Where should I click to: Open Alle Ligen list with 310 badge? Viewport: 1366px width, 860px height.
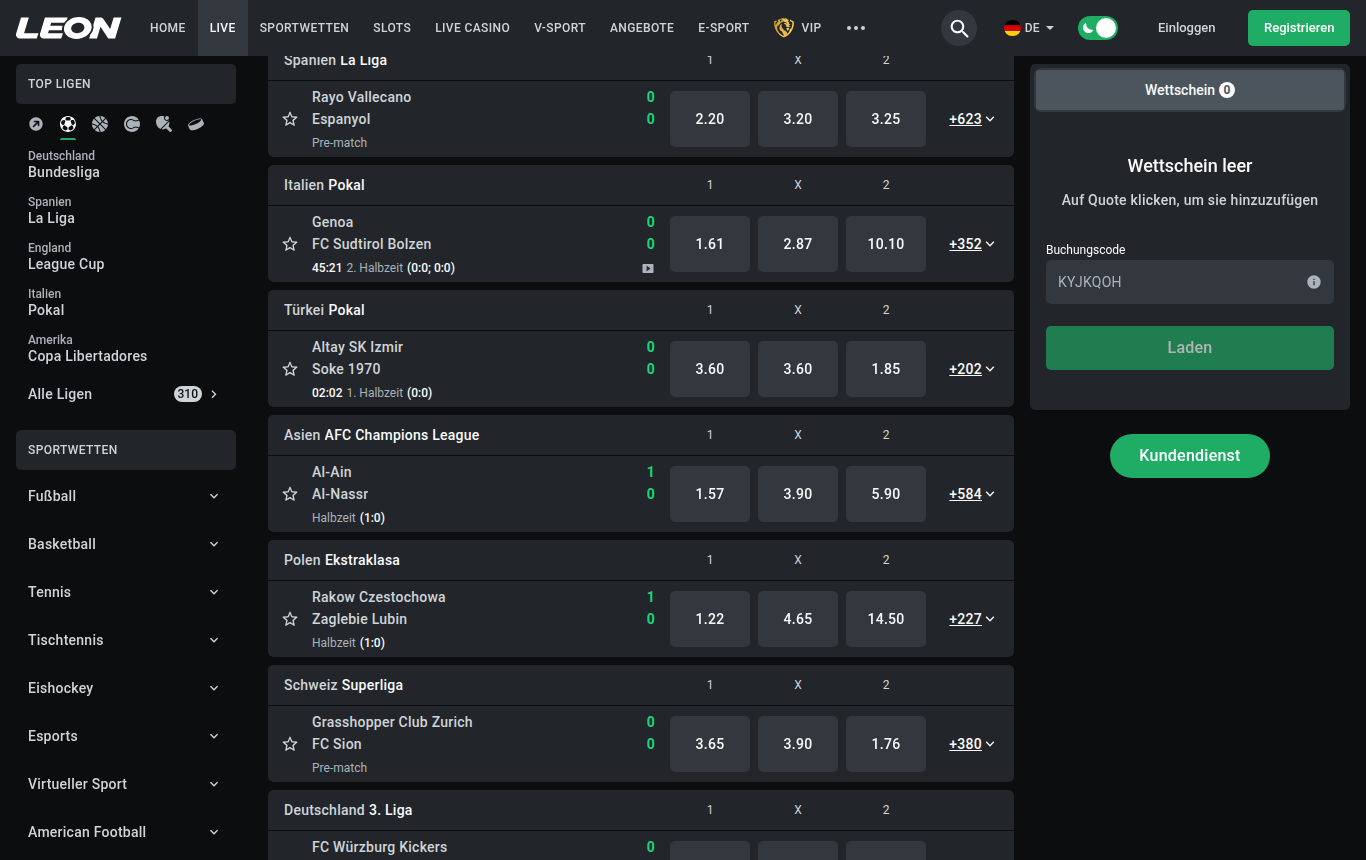tap(126, 394)
